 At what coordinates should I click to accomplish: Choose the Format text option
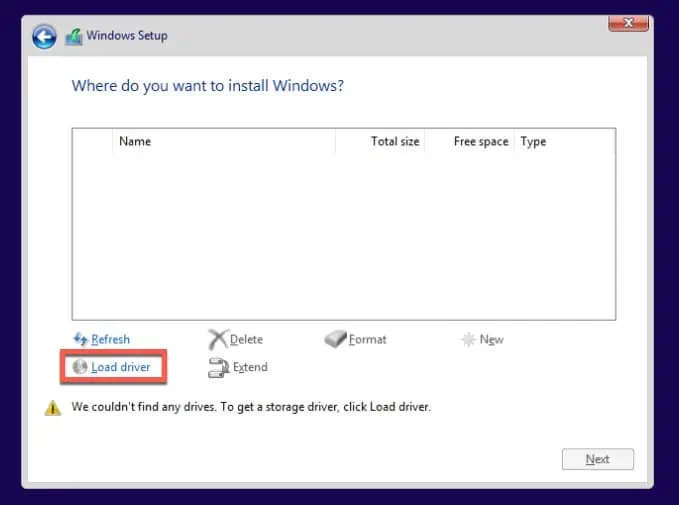tap(367, 340)
